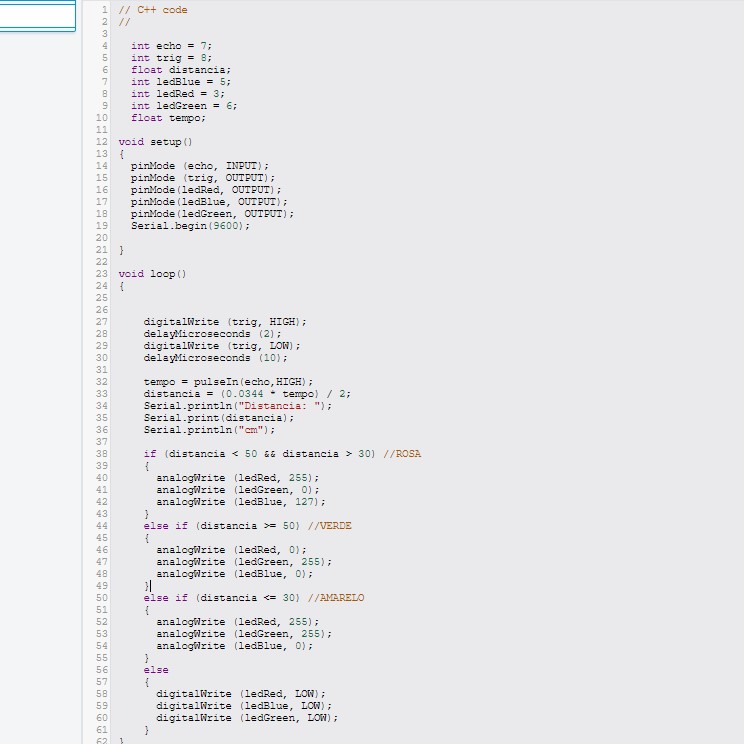Image resolution: width=744 pixels, height=744 pixels.
Task: Click the 'delayMicroseconds (10);' line
Action: coord(215,358)
